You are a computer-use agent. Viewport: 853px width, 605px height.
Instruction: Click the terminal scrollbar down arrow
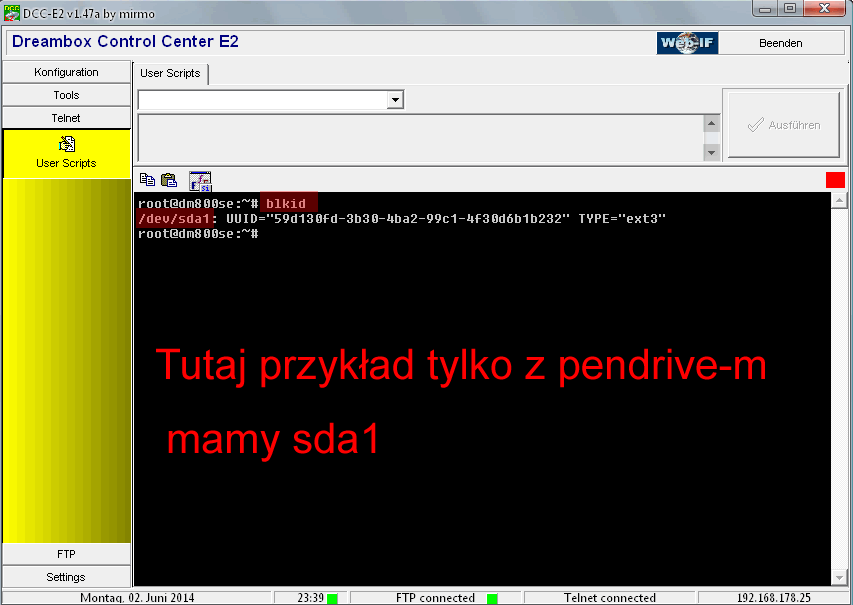click(x=838, y=577)
